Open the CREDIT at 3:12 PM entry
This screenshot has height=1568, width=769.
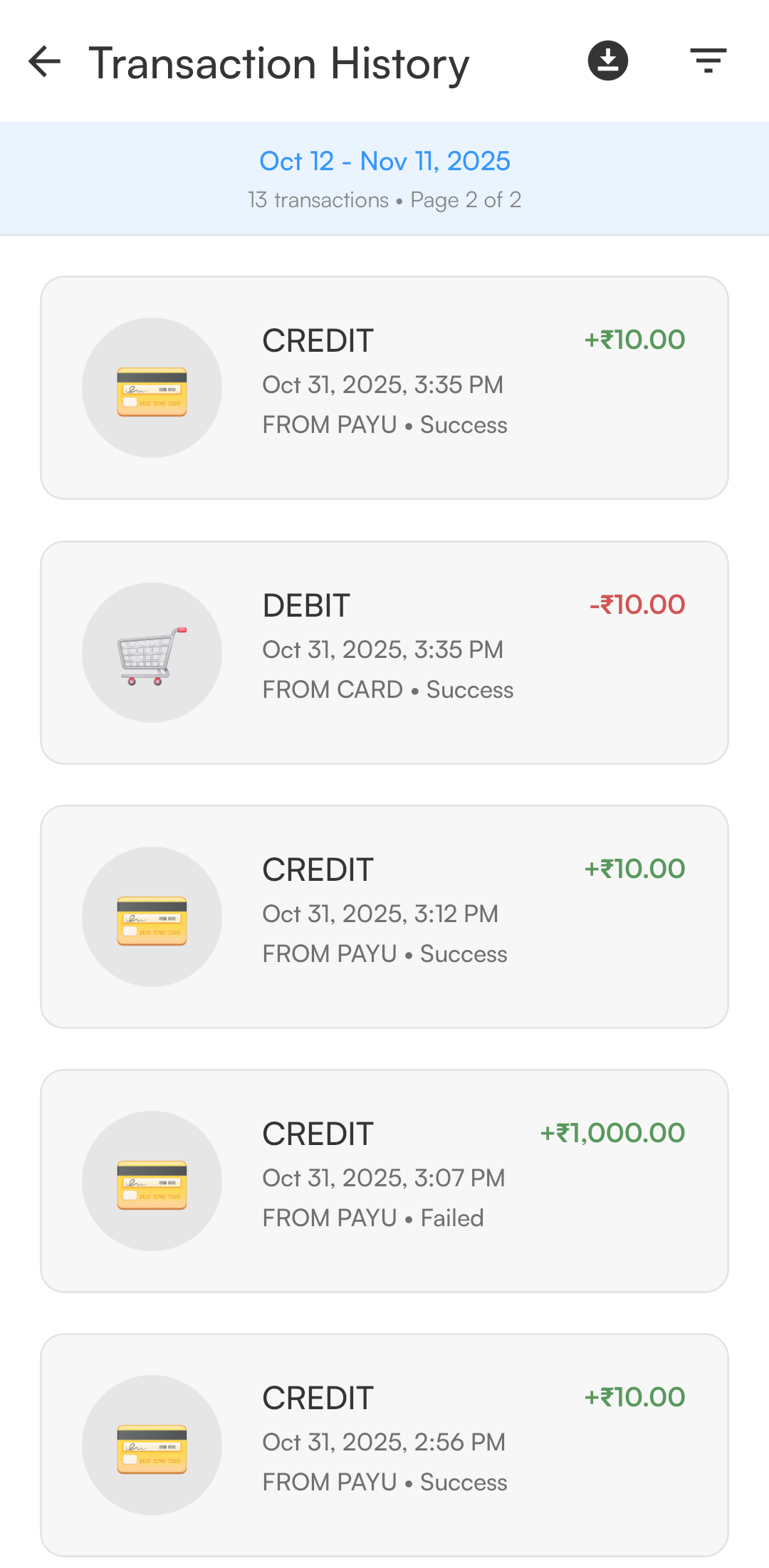(x=318, y=870)
